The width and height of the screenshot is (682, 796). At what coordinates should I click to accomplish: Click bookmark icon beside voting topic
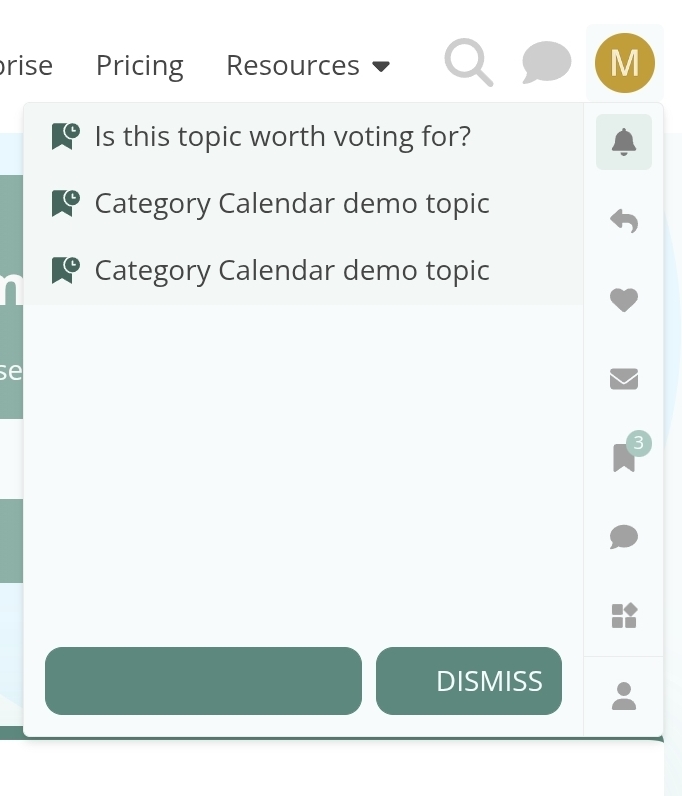[66, 136]
